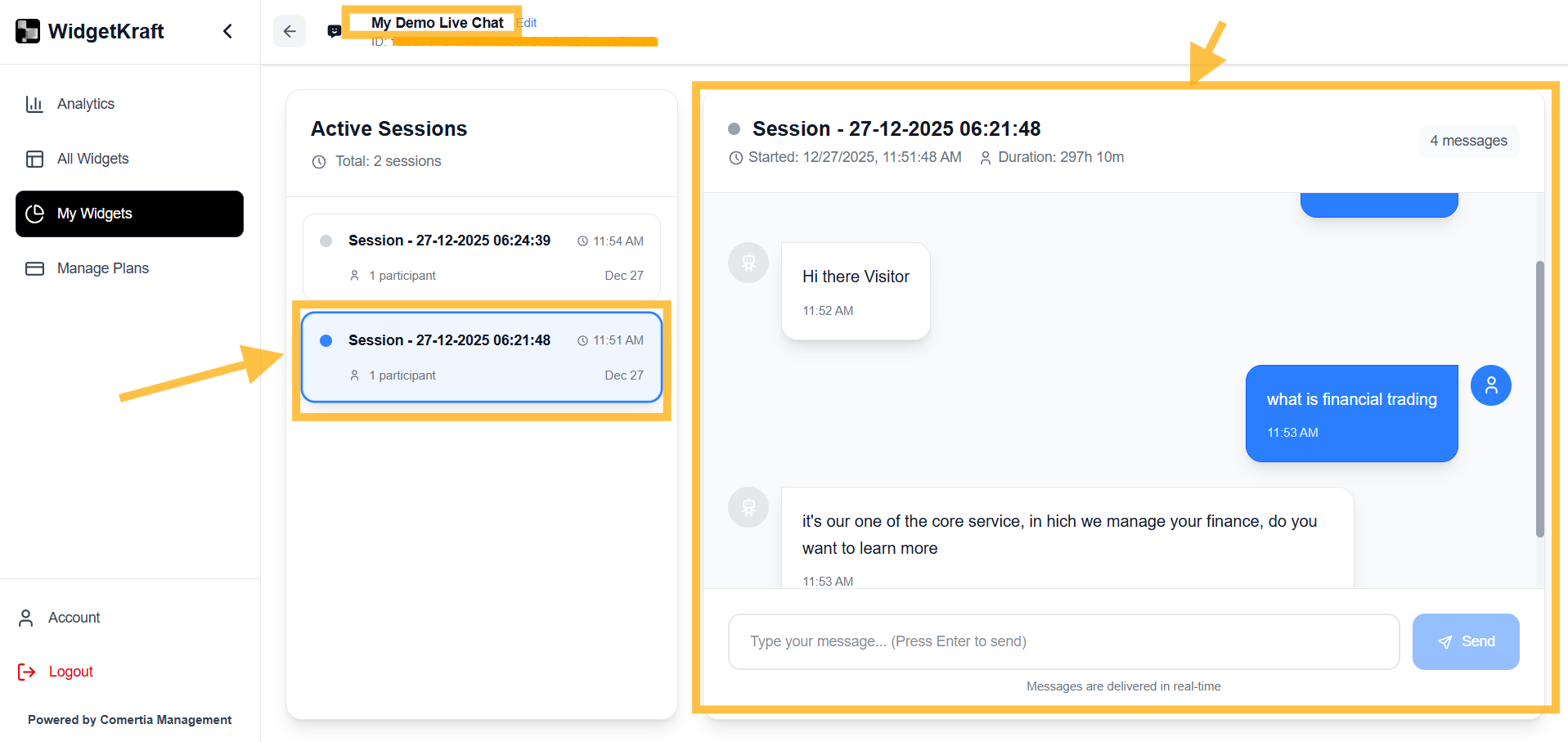Click the bot avatar beside 'Hi there Visitor'

click(748, 263)
